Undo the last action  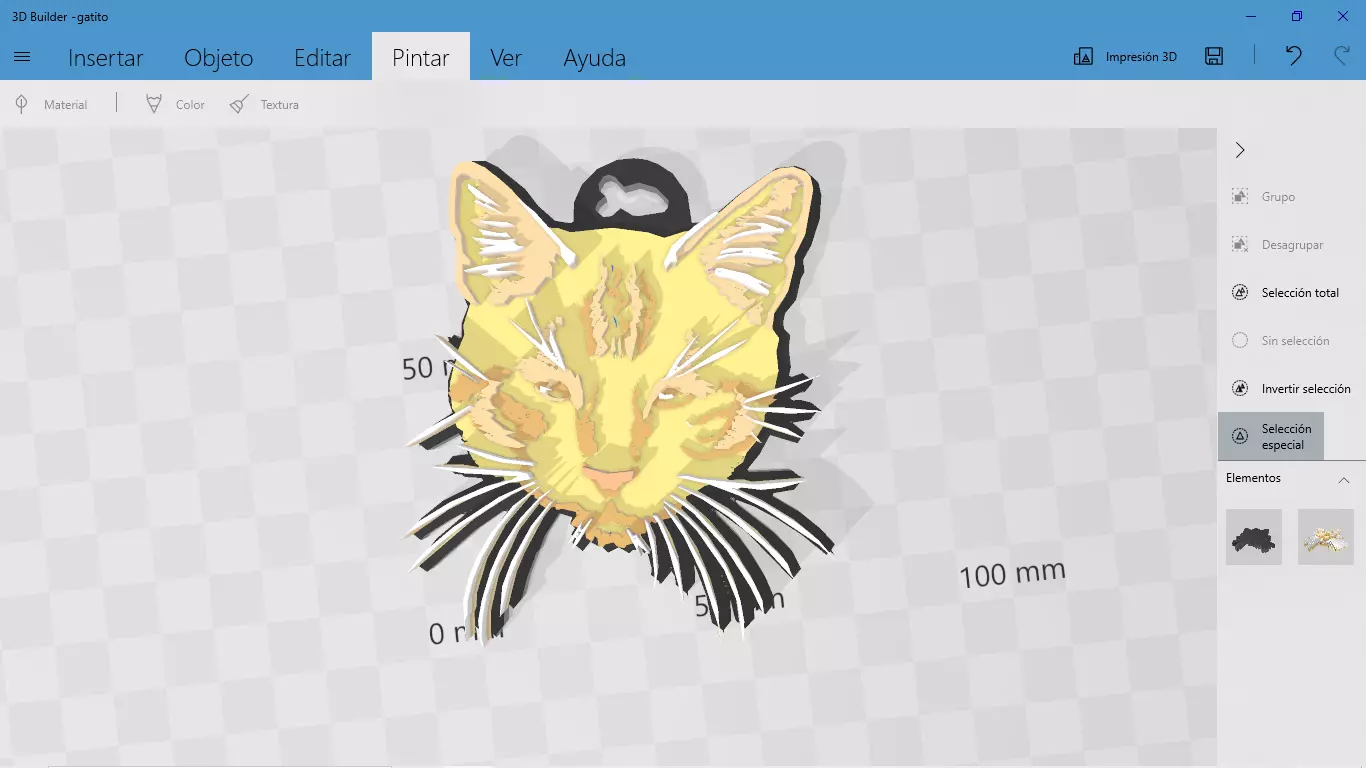[x=1293, y=56]
